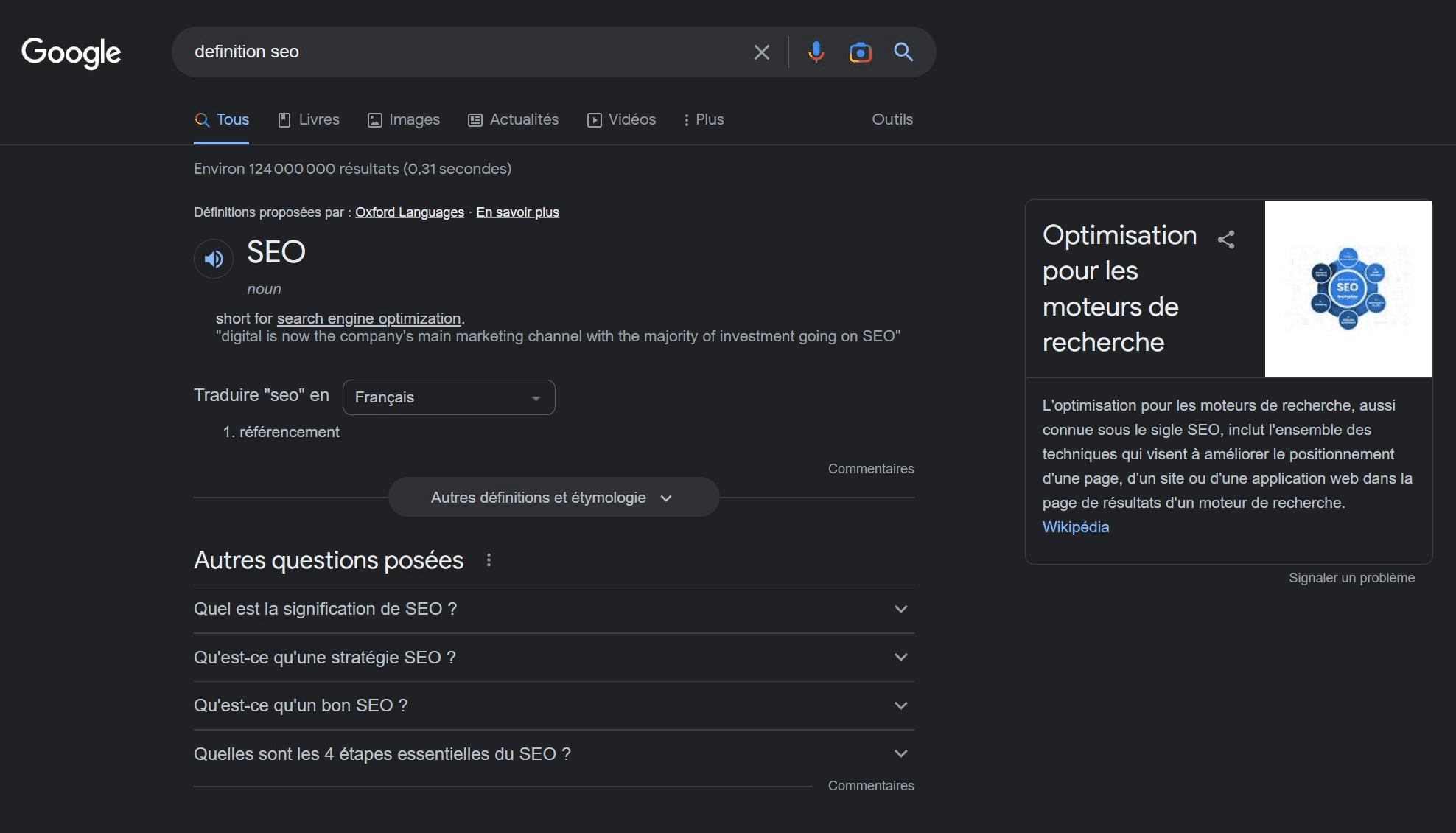Open Google Lens camera search icon
This screenshot has height=833, width=1456.
tap(860, 52)
